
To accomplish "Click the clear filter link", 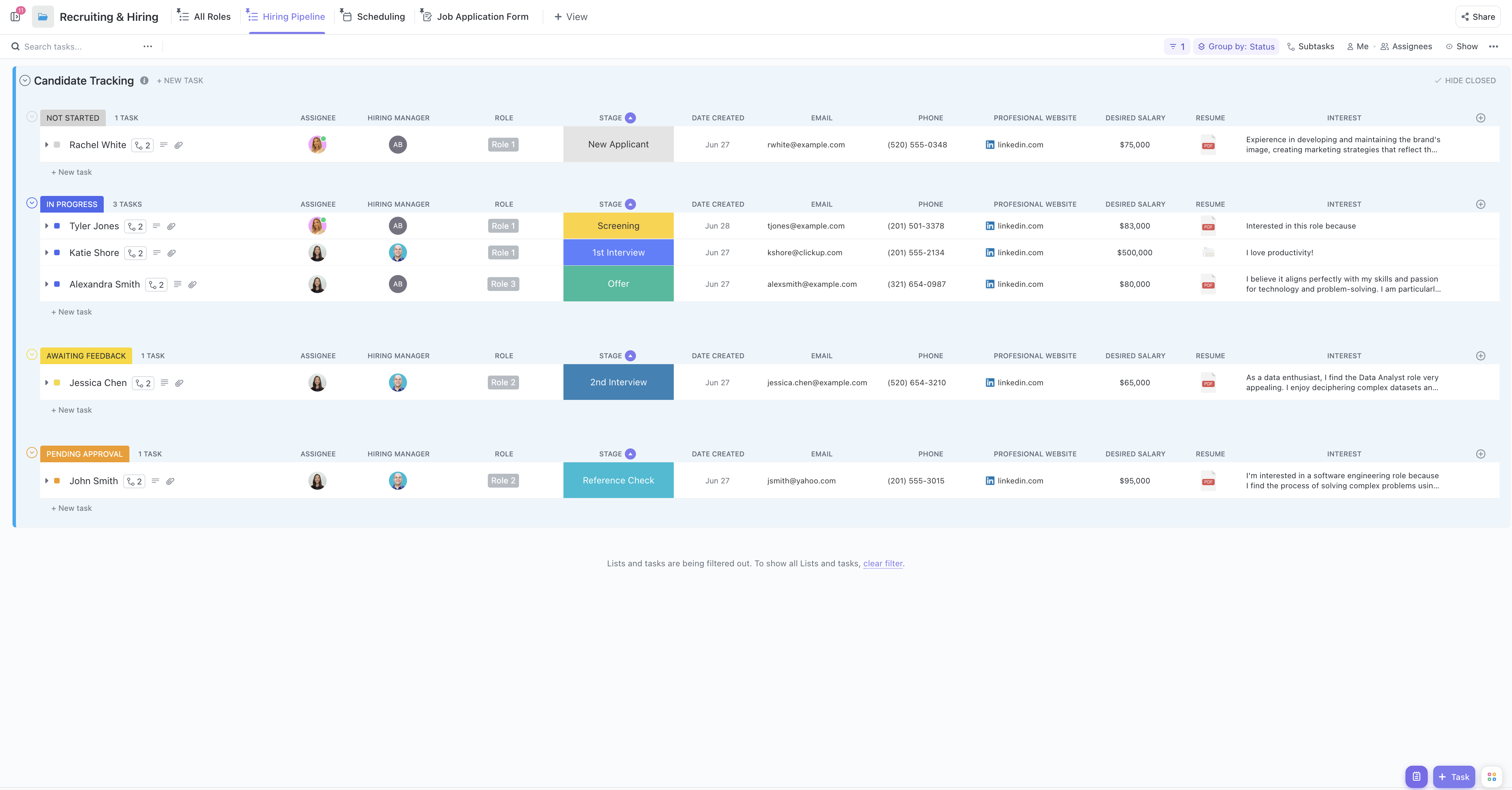I will point(883,564).
